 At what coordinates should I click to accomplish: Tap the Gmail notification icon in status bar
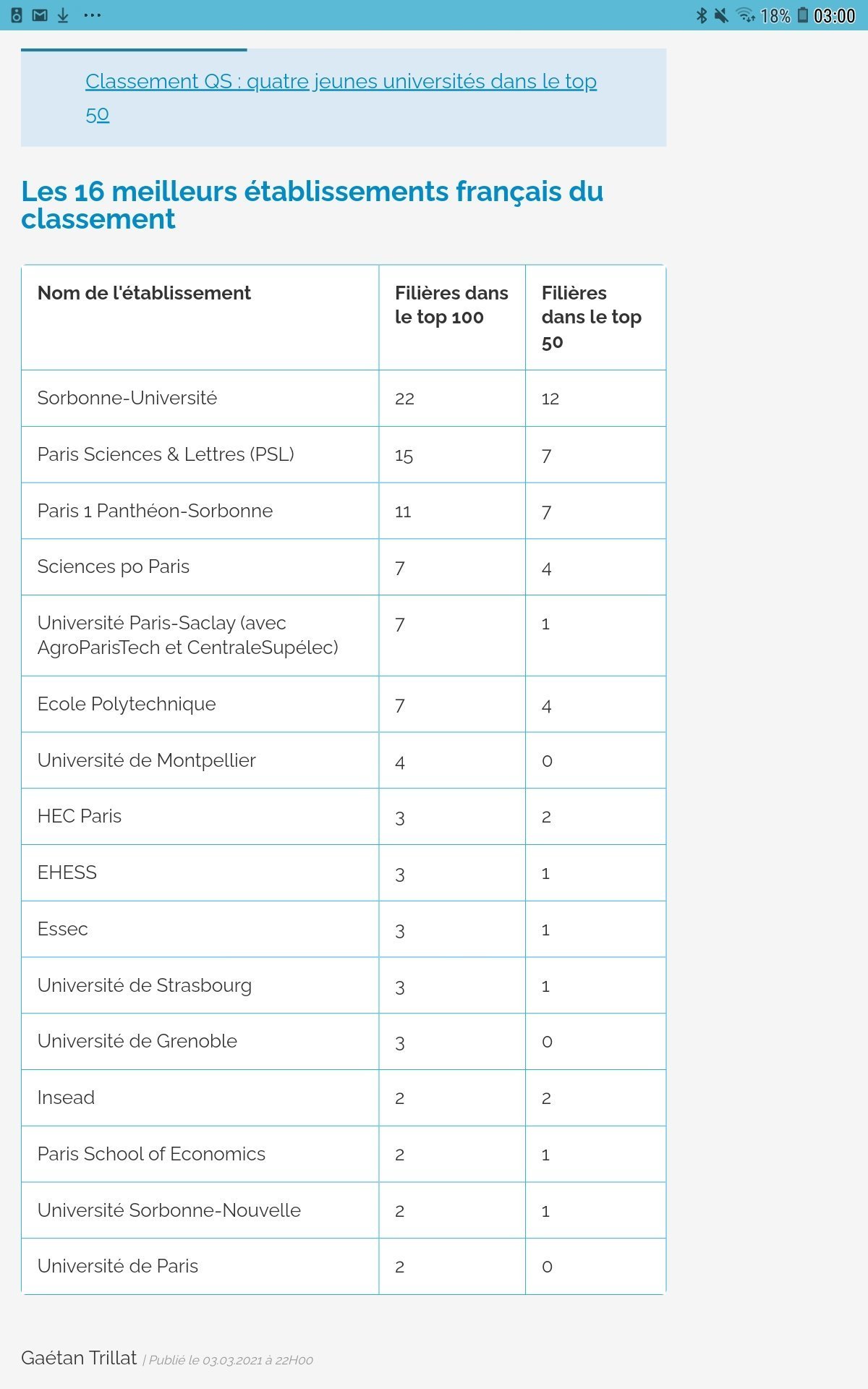[40, 15]
